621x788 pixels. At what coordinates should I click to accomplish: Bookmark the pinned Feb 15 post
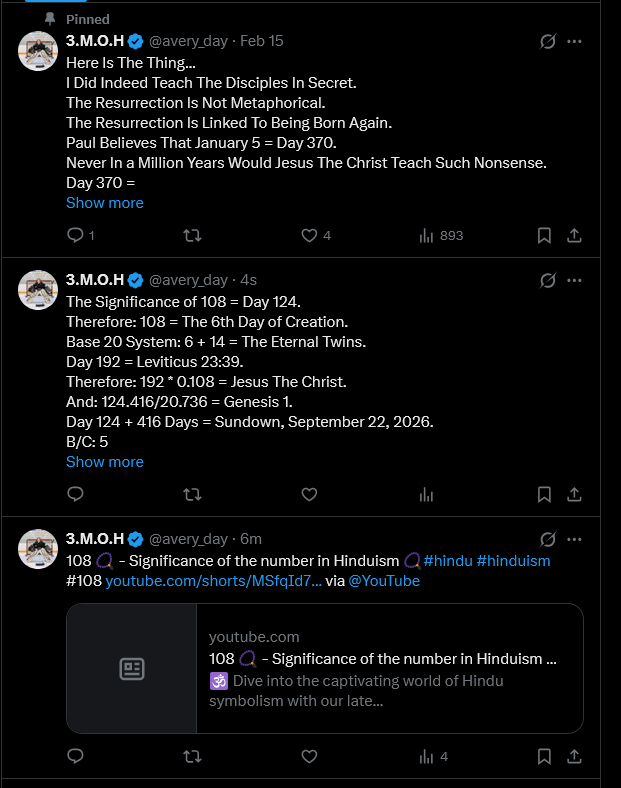(544, 235)
